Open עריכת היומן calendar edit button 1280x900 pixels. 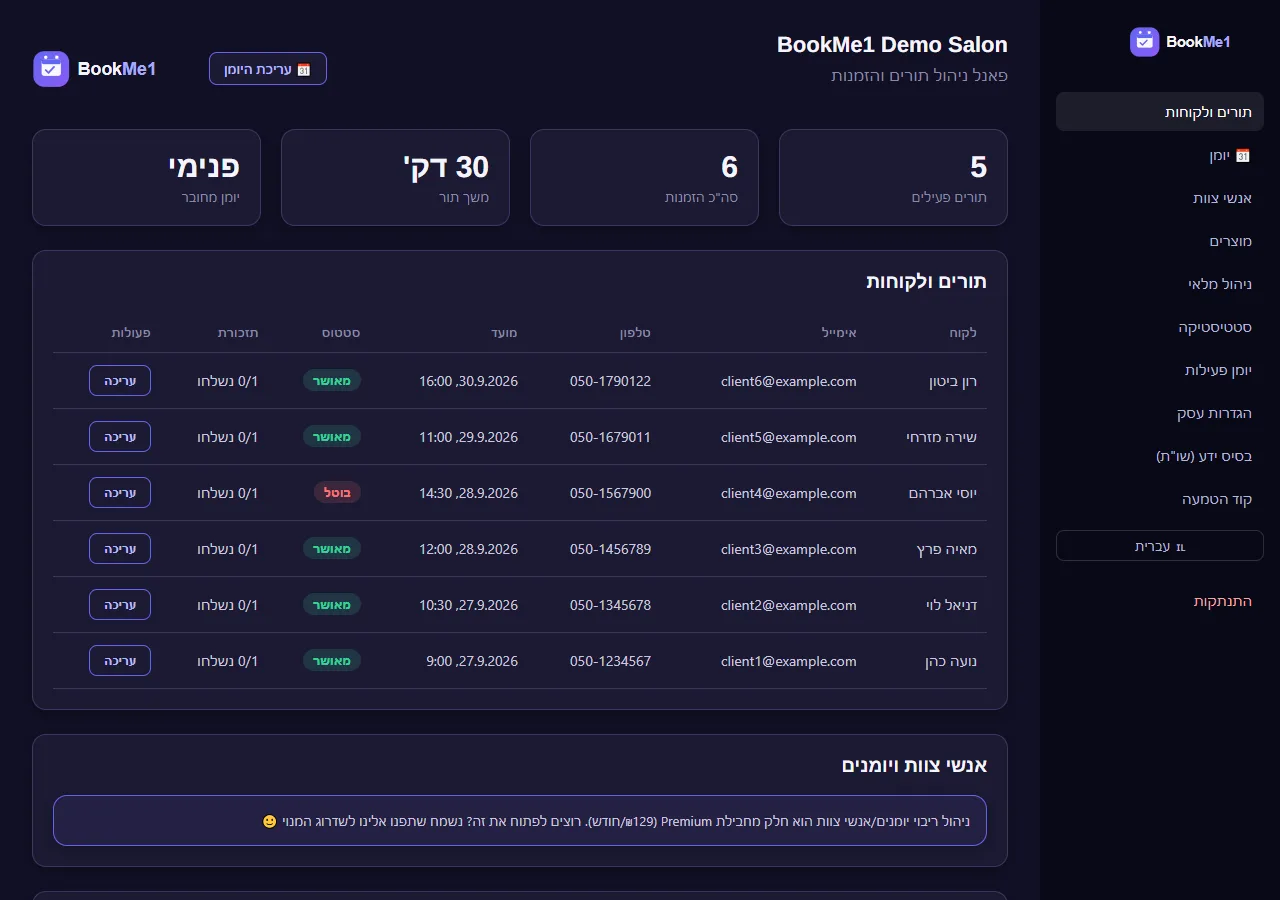pyautogui.click(x=268, y=69)
